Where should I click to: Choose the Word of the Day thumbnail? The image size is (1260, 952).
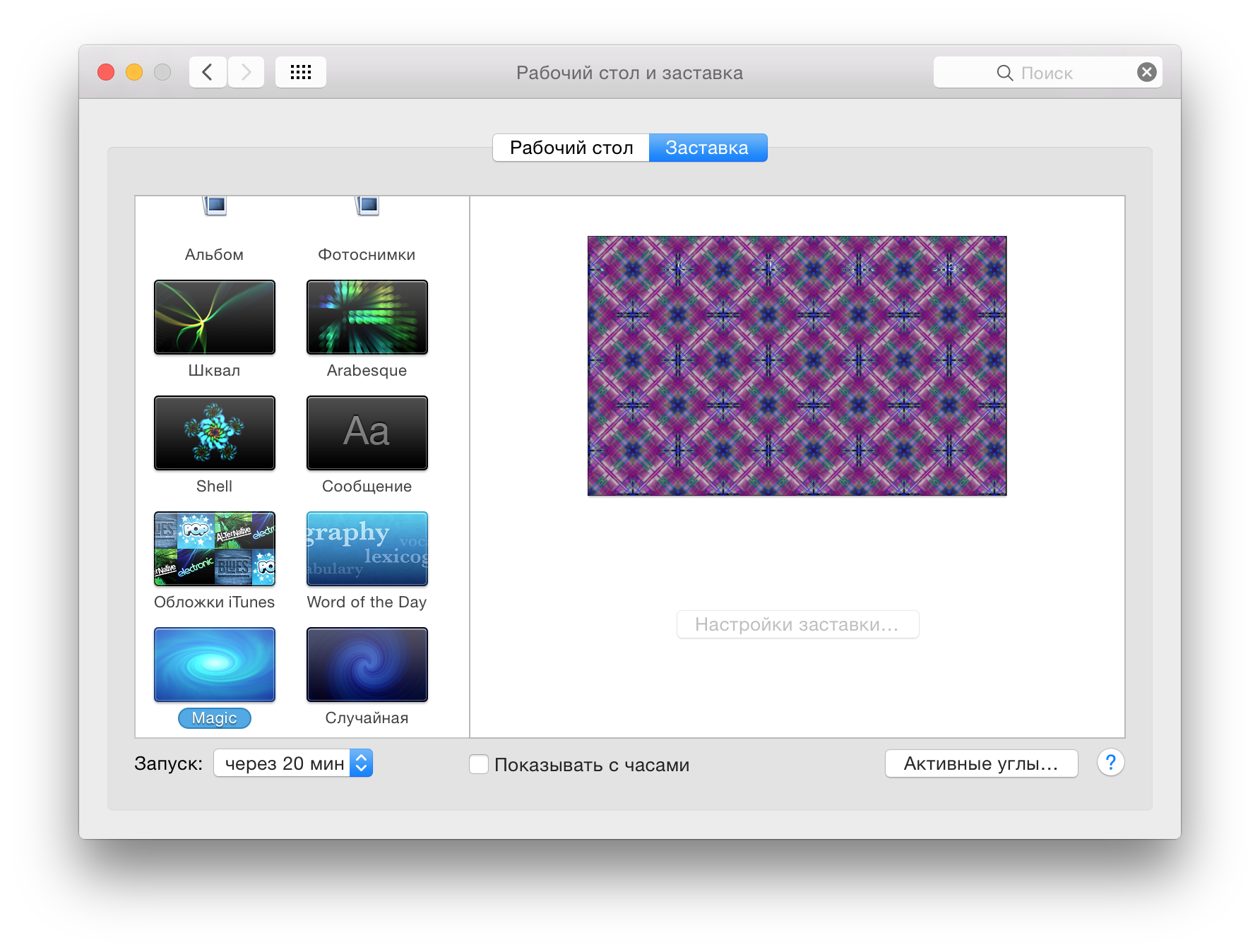(367, 549)
